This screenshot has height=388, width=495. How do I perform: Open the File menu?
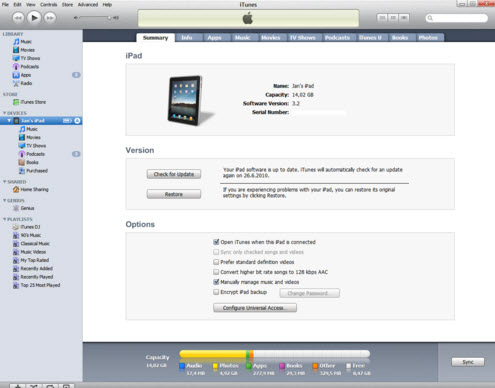click(5, 4)
